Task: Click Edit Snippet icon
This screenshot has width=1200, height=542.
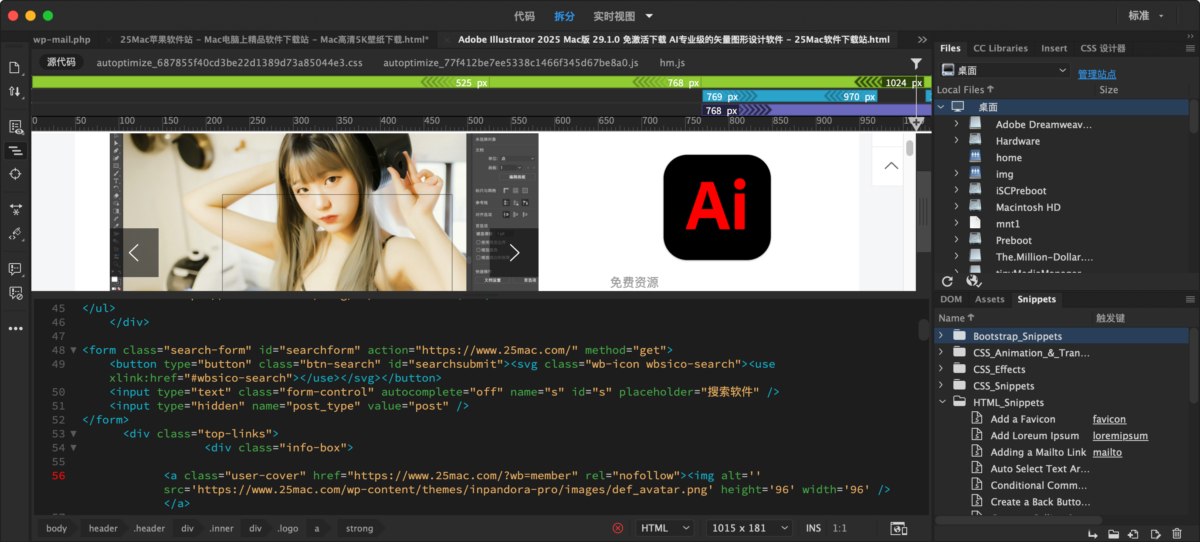Action: [x=1154, y=534]
